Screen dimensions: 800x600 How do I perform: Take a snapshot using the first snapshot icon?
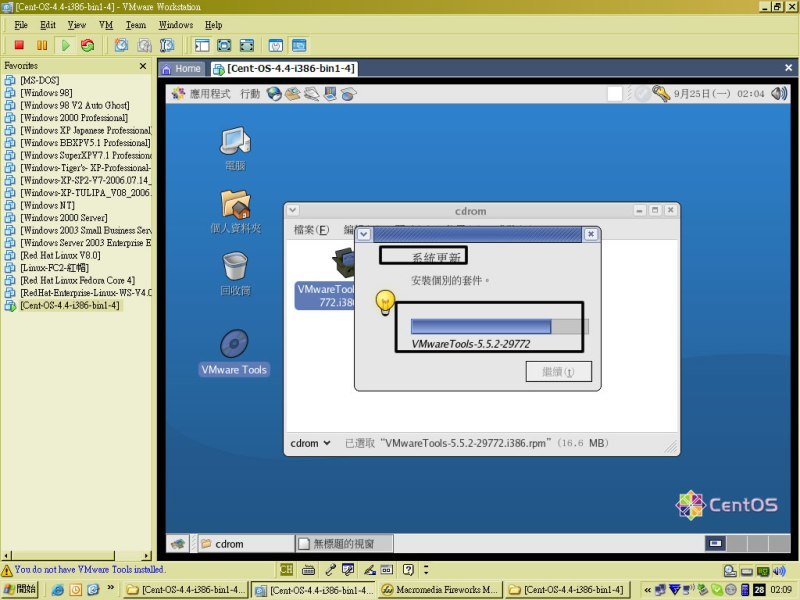121,45
